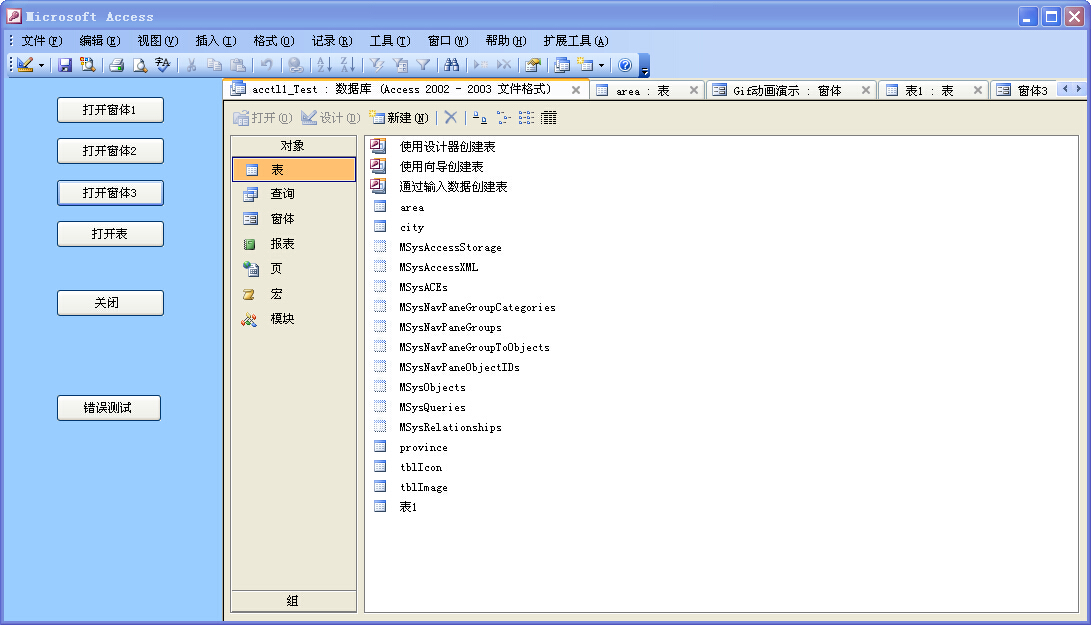
Task: Click the 打开表 button
Action: 110,234
